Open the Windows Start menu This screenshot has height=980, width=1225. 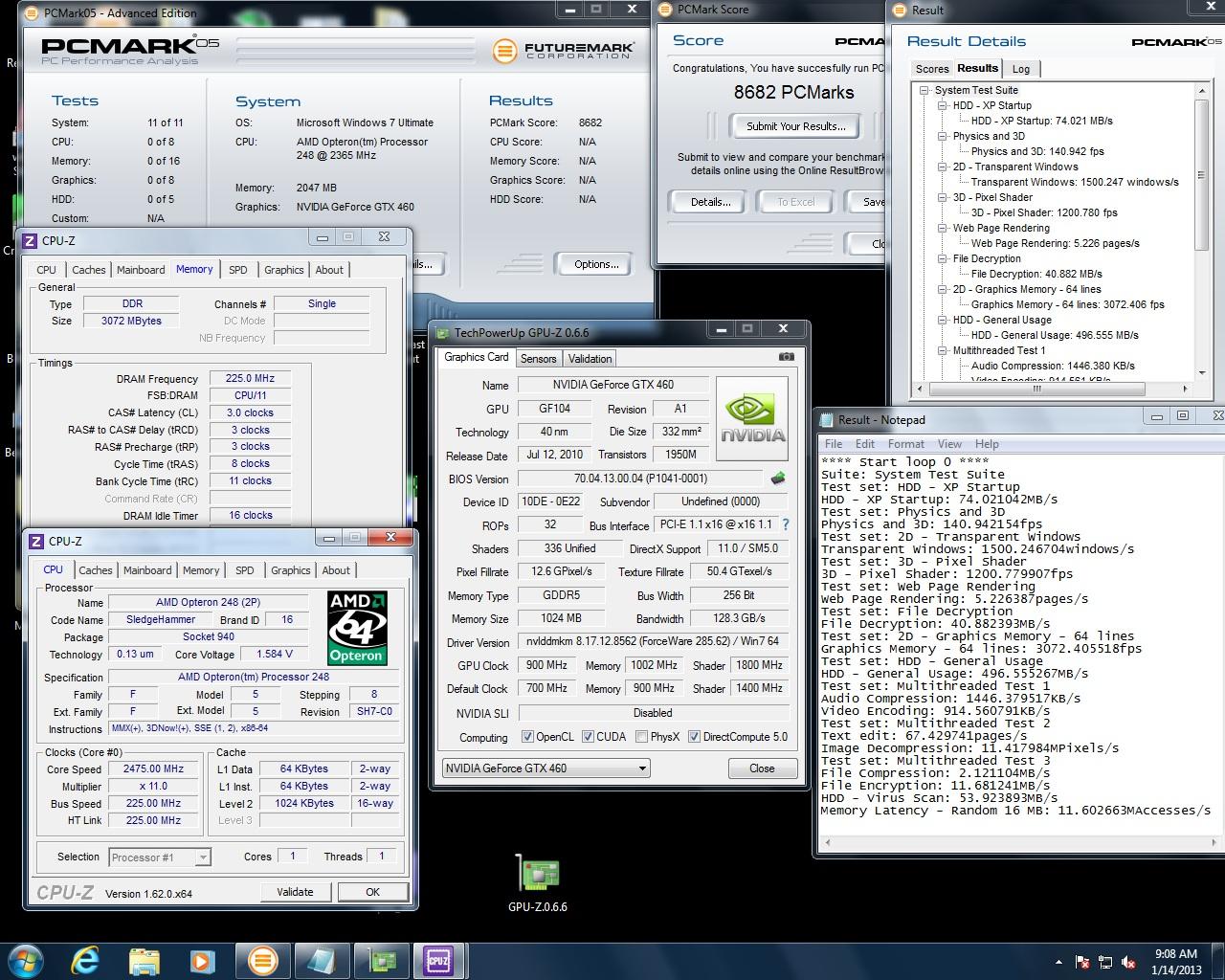tap(24, 960)
